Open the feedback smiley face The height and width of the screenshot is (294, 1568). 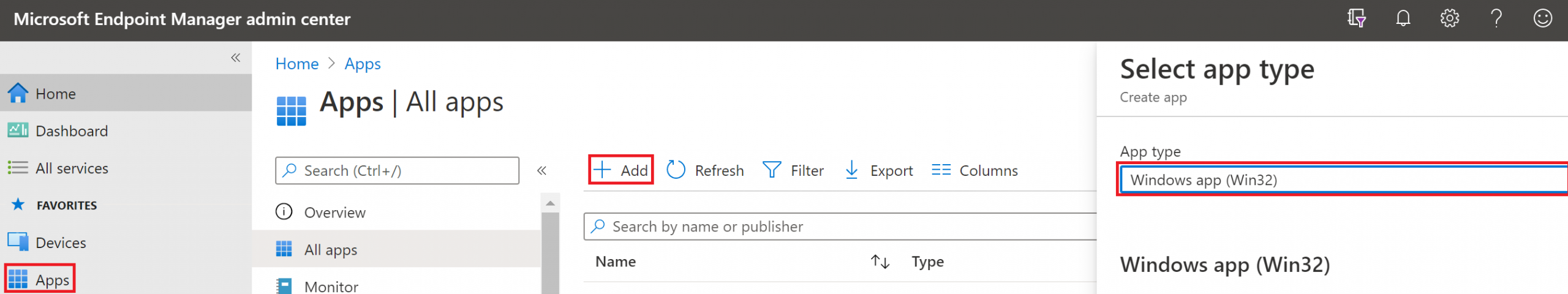[1543, 18]
